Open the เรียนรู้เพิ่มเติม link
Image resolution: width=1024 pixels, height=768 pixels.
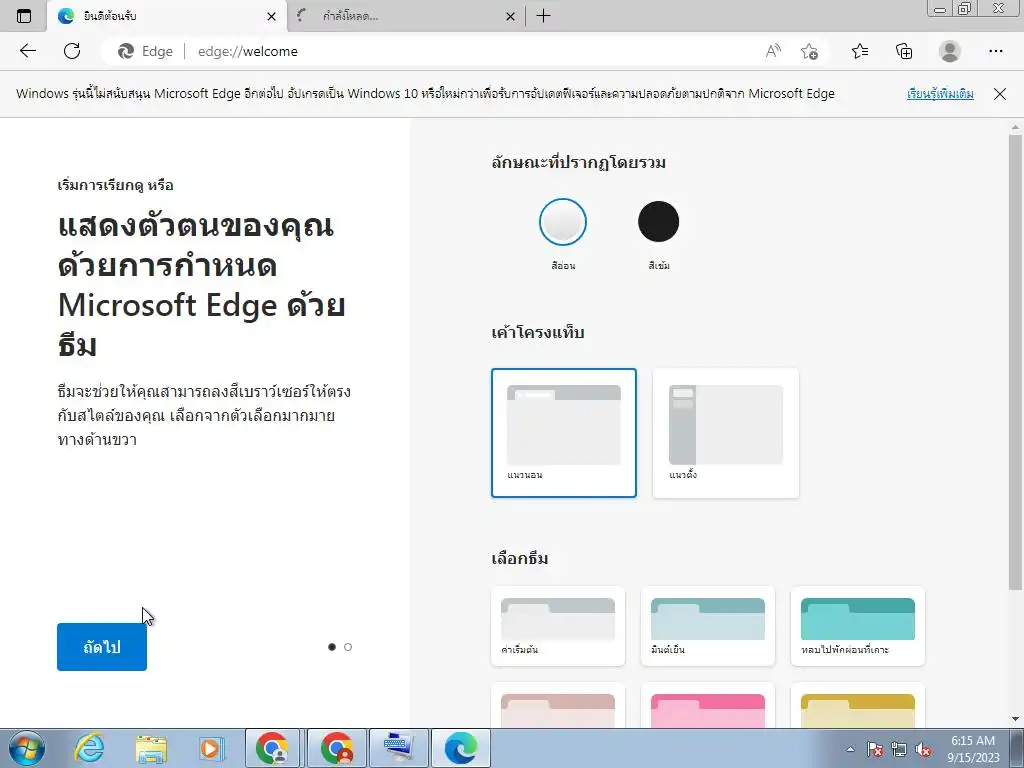(940, 94)
